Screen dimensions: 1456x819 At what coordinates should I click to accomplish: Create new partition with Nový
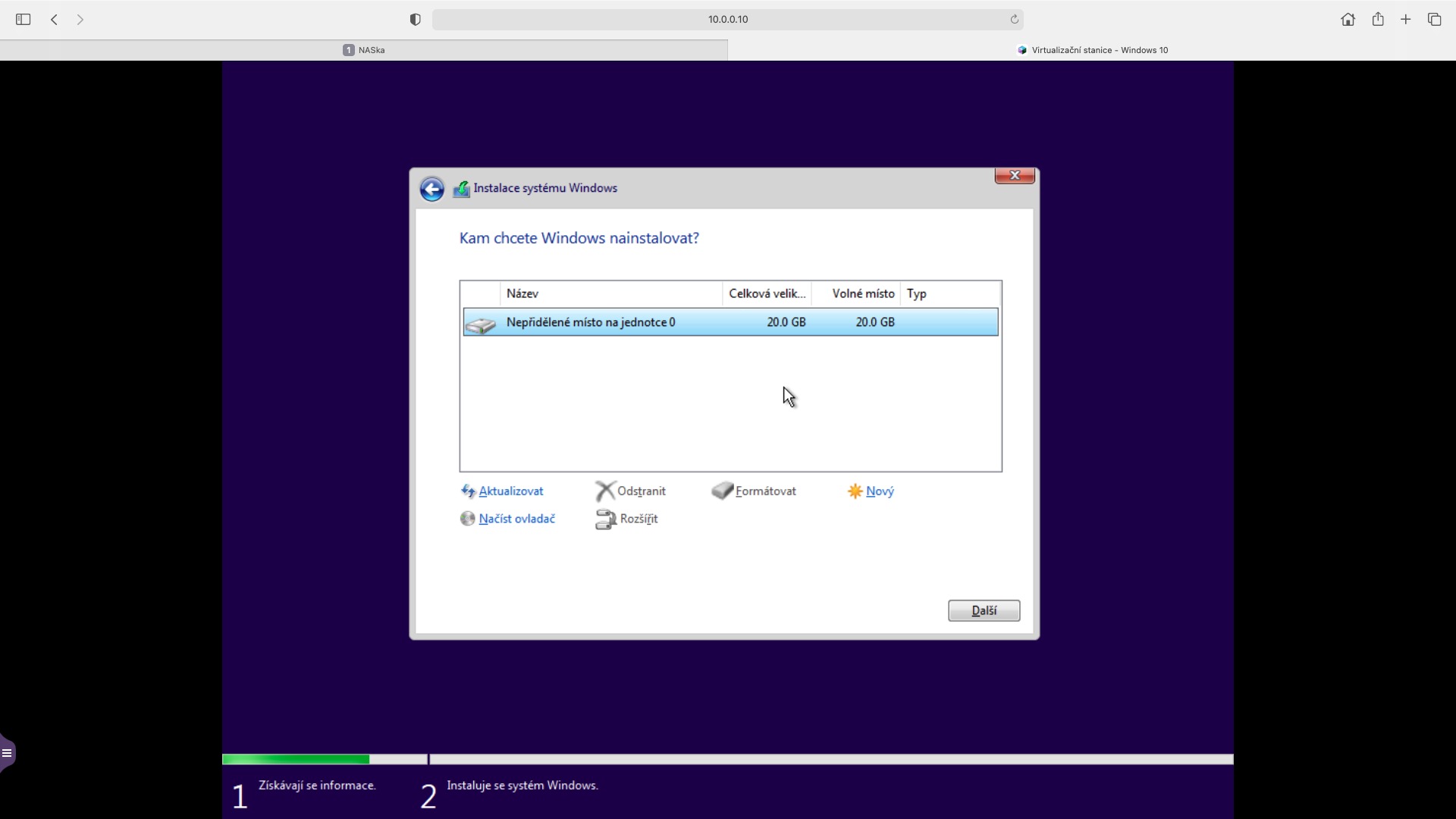point(879,491)
